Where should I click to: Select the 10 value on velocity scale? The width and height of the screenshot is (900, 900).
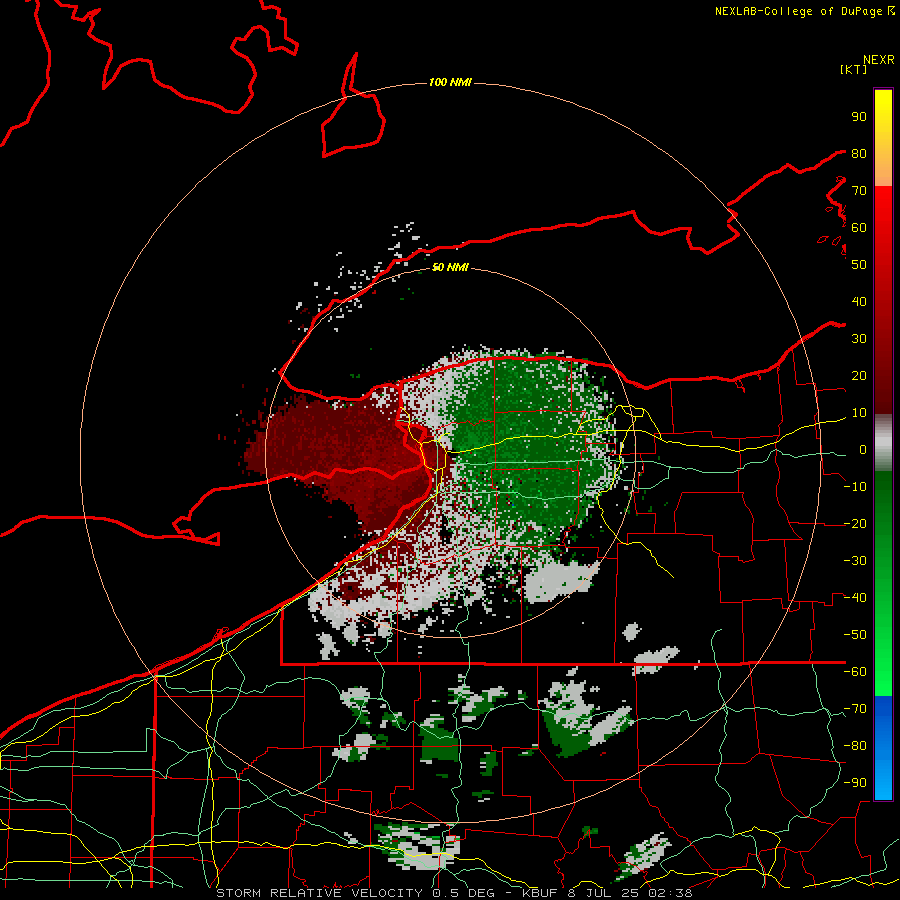tap(859, 413)
